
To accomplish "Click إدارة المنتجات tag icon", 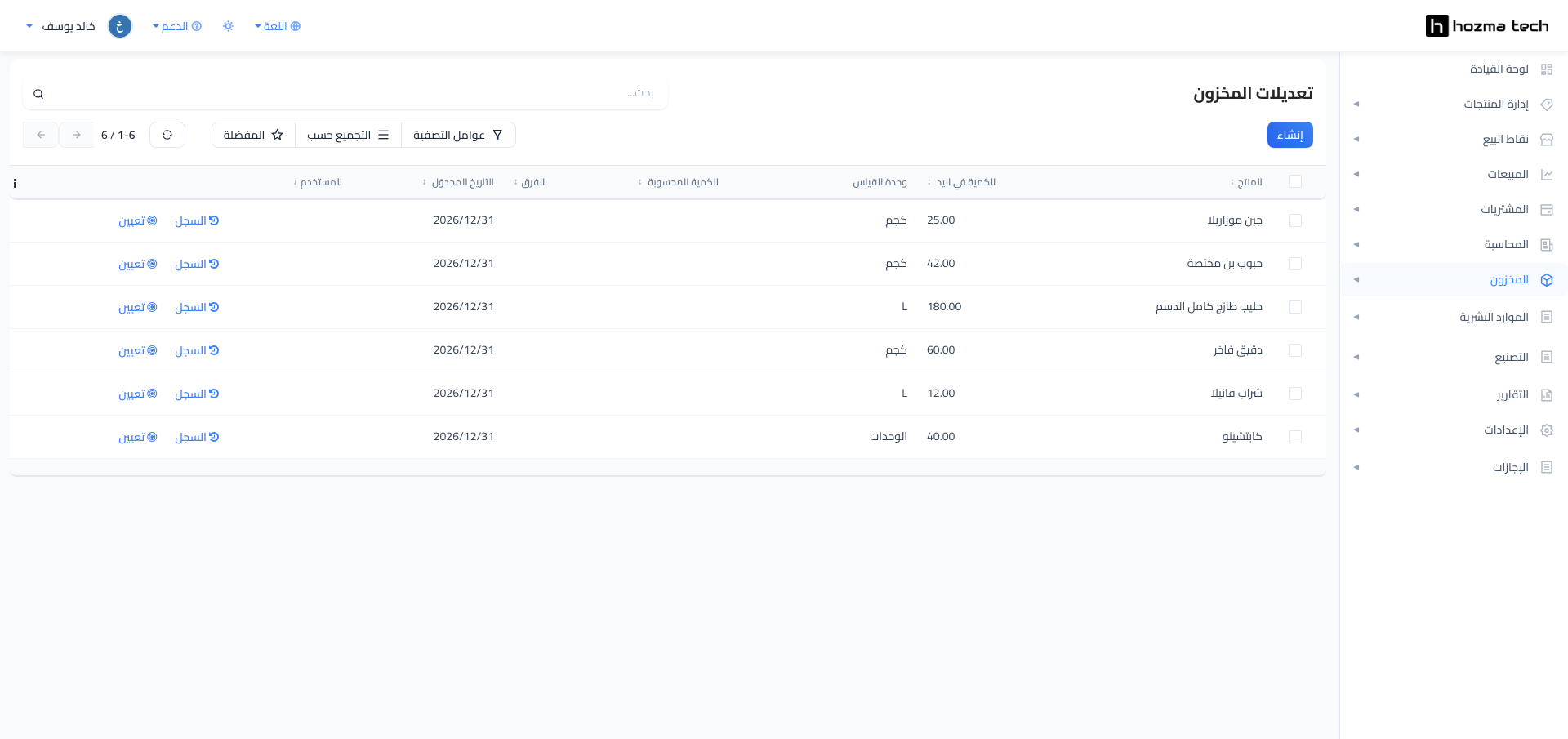I will pos(1546,105).
